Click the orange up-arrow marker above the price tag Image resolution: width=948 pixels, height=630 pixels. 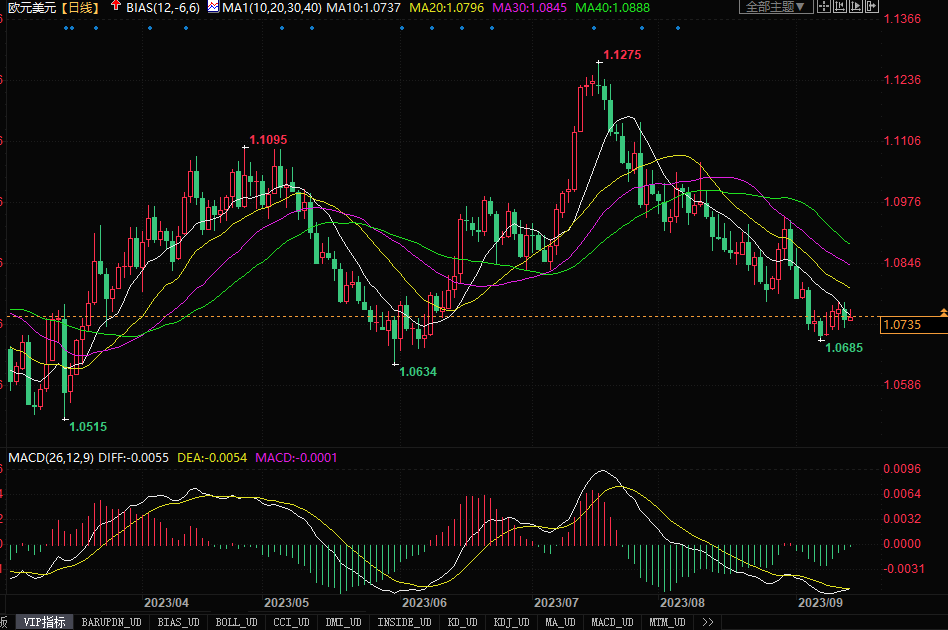pos(943,313)
